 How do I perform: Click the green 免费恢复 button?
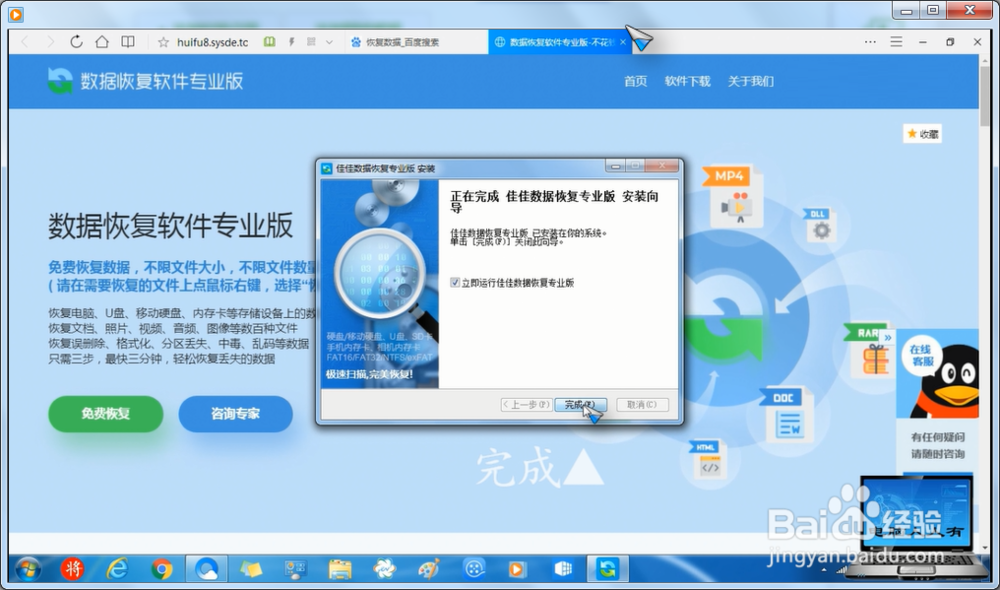click(x=106, y=414)
